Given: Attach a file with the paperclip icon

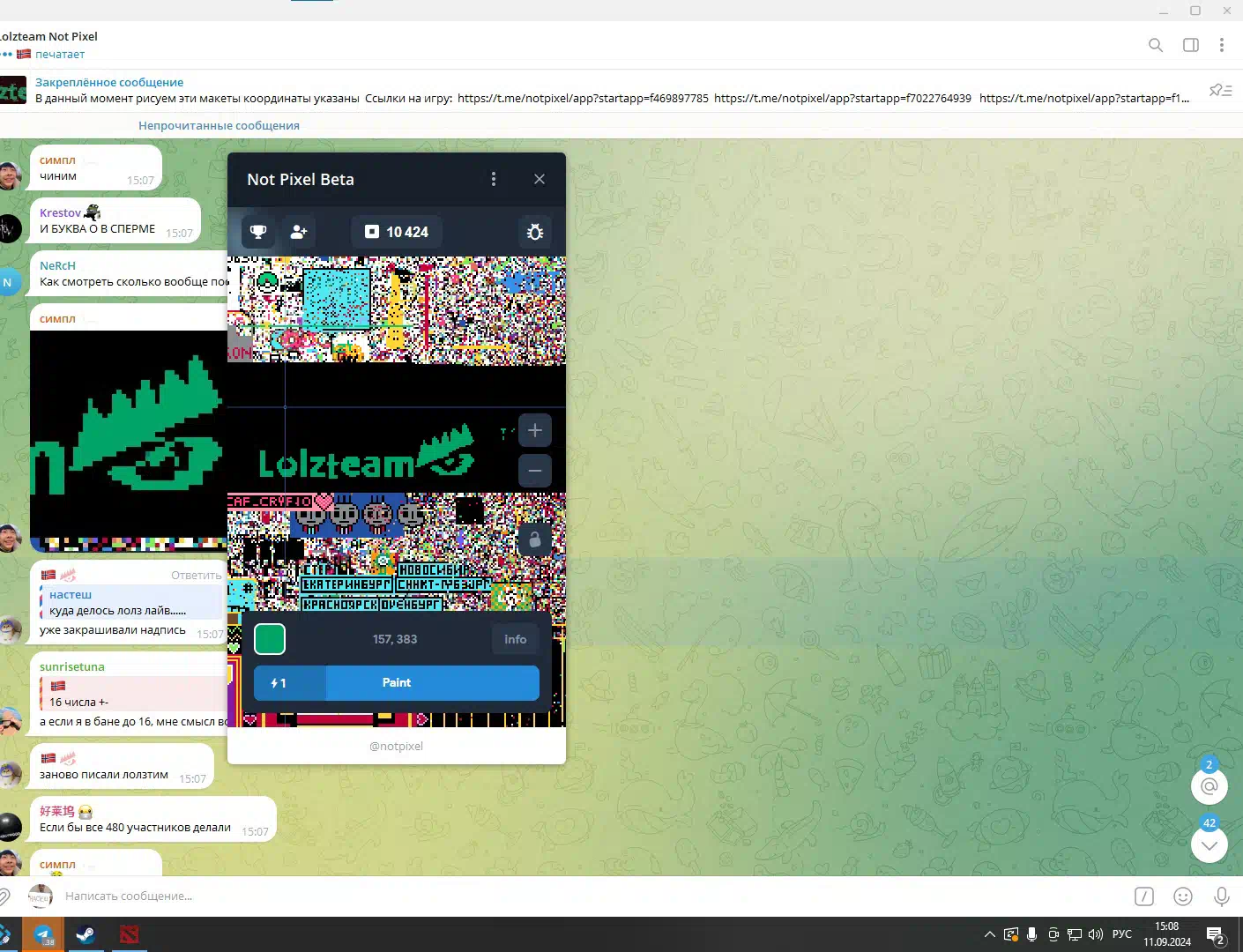Looking at the screenshot, I should pyautogui.click(x=4, y=896).
